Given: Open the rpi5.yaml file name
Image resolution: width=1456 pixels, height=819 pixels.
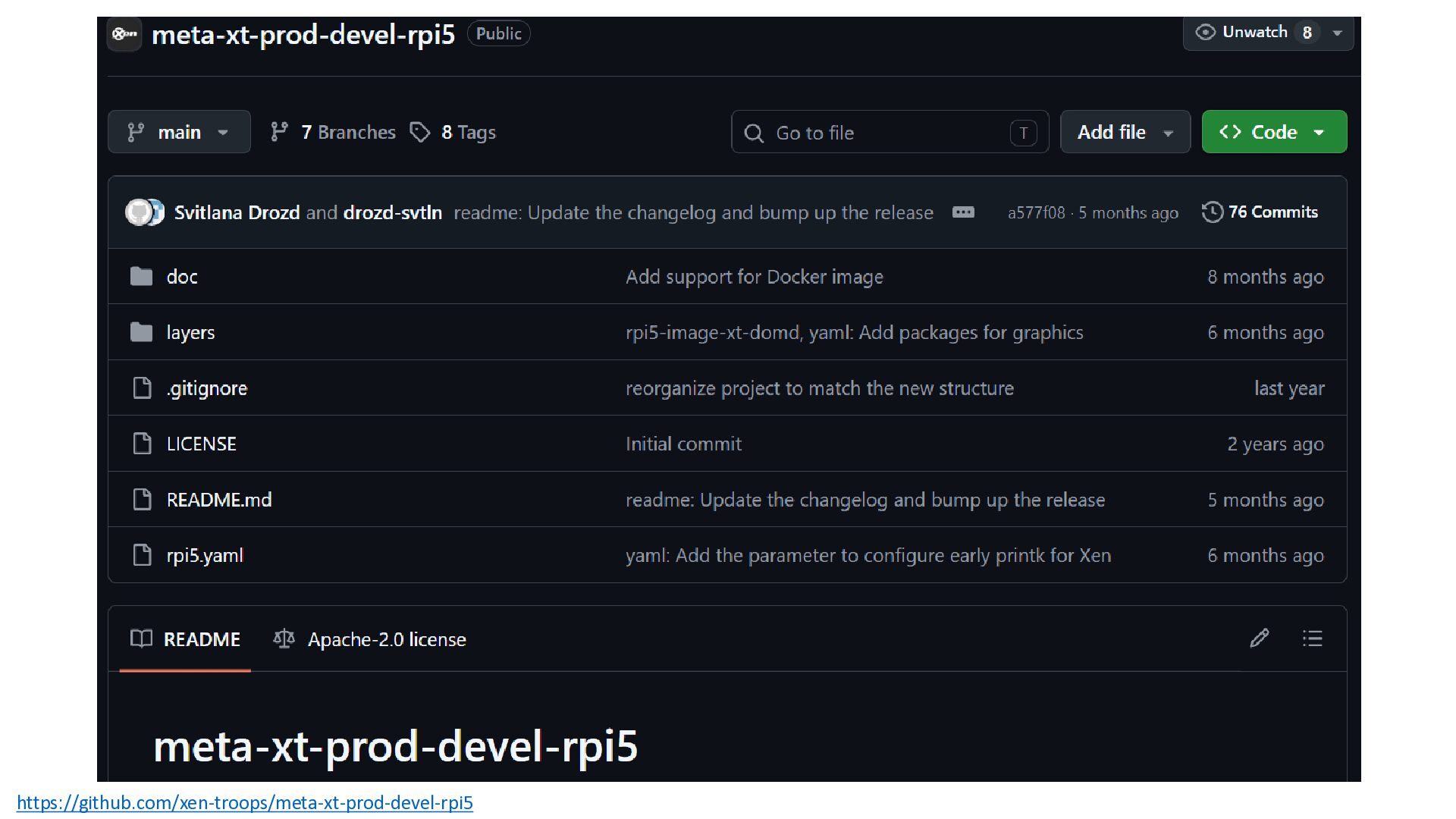Looking at the screenshot, I should click(x=205, y=556).
